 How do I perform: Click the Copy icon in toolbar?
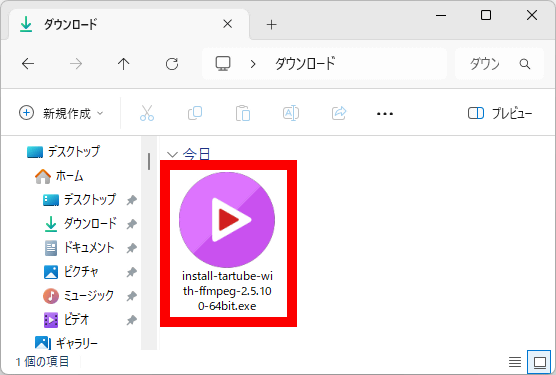click(x=195, y=113)
